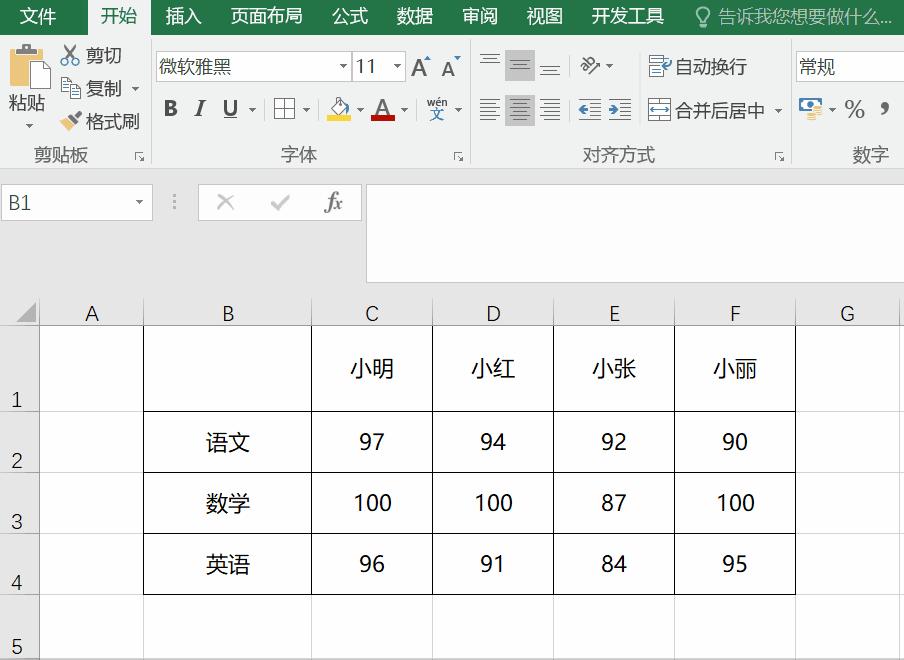Open the font color swatch dropdown
904x660 pixels.
coord(403,109)
